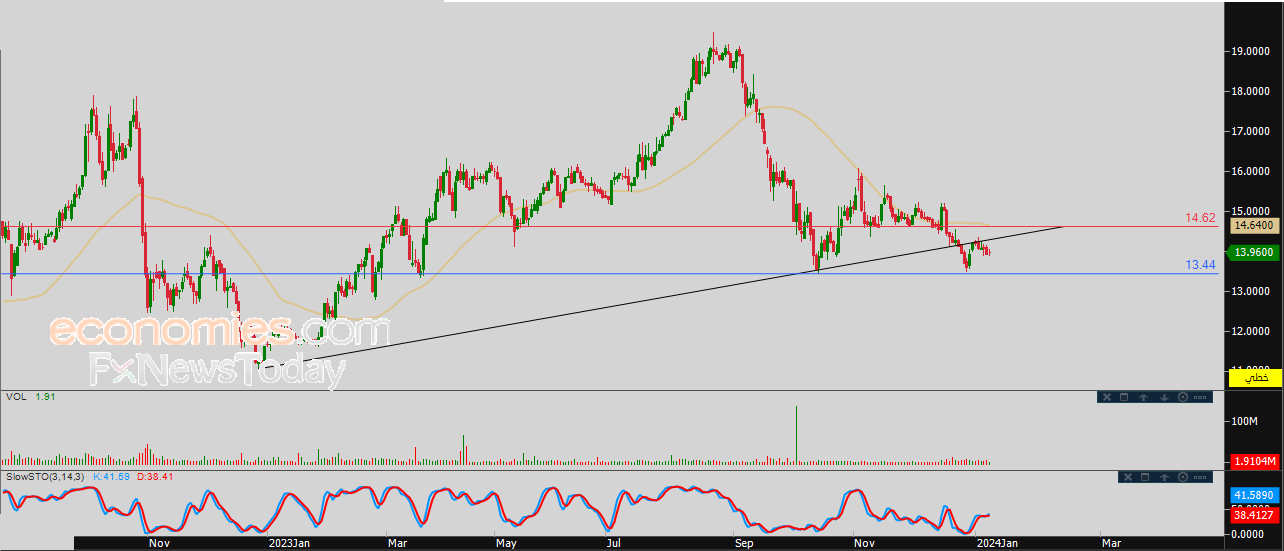This screenshot has width=1284, height=551.
Task: Click the yellow Arabic chart-type label
Action: [x=1254, y=377]
